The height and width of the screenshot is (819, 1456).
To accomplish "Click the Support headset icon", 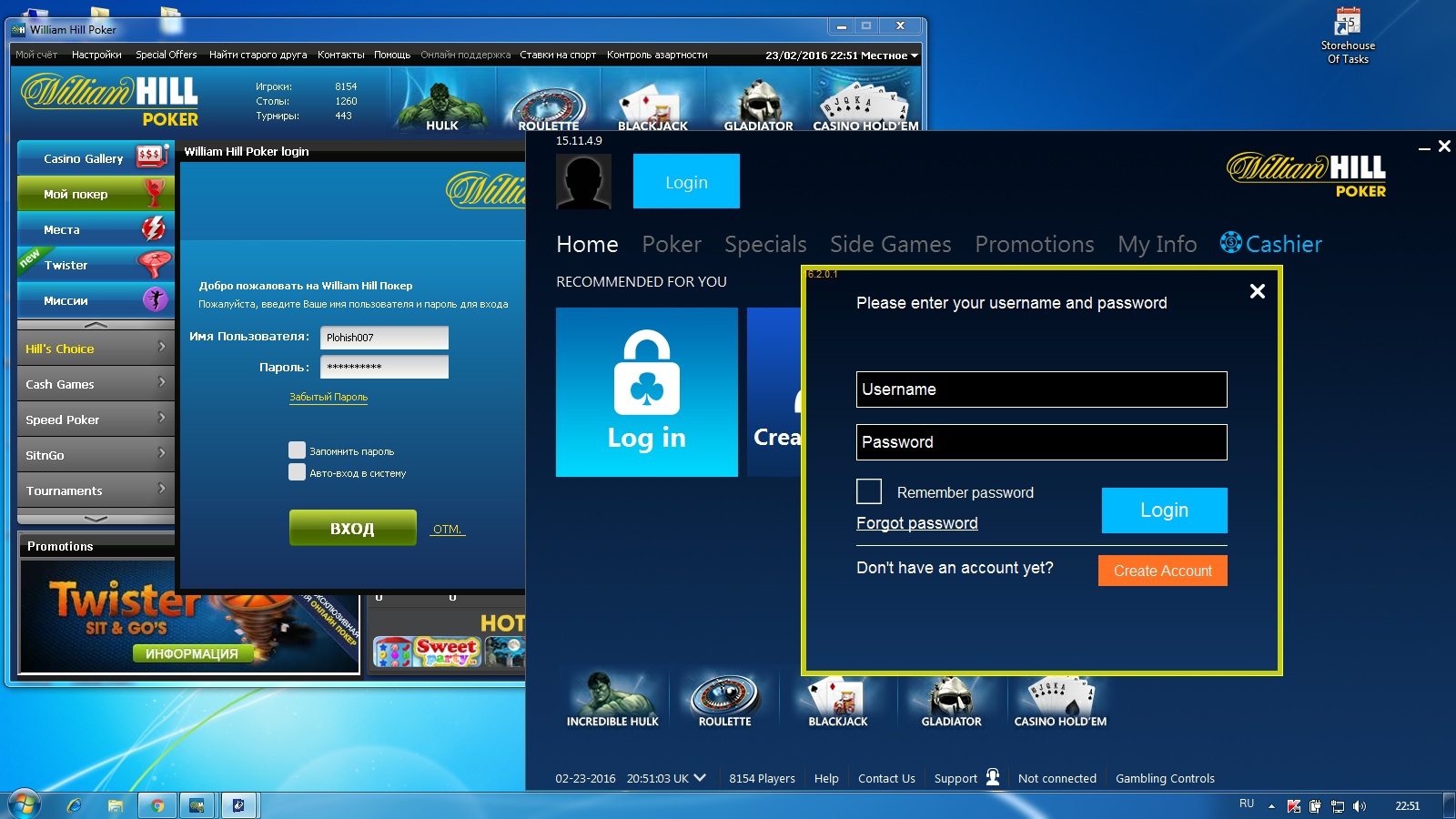I will pos(993,777).
